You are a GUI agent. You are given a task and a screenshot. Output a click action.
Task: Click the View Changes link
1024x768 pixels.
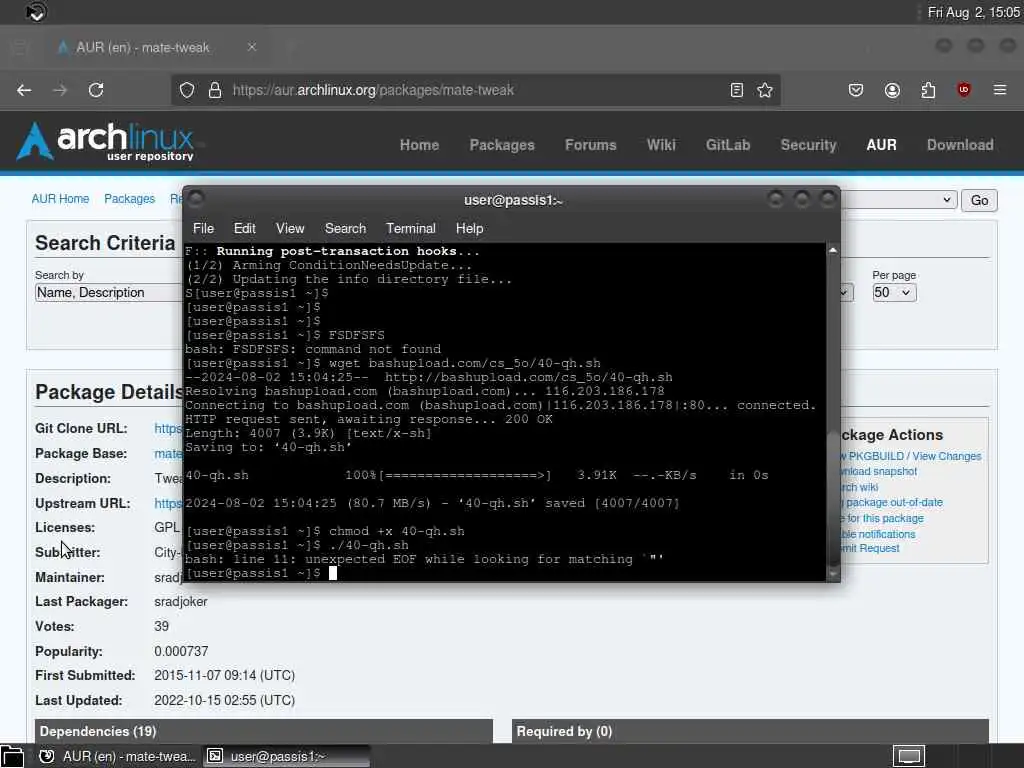pos(947,456)
